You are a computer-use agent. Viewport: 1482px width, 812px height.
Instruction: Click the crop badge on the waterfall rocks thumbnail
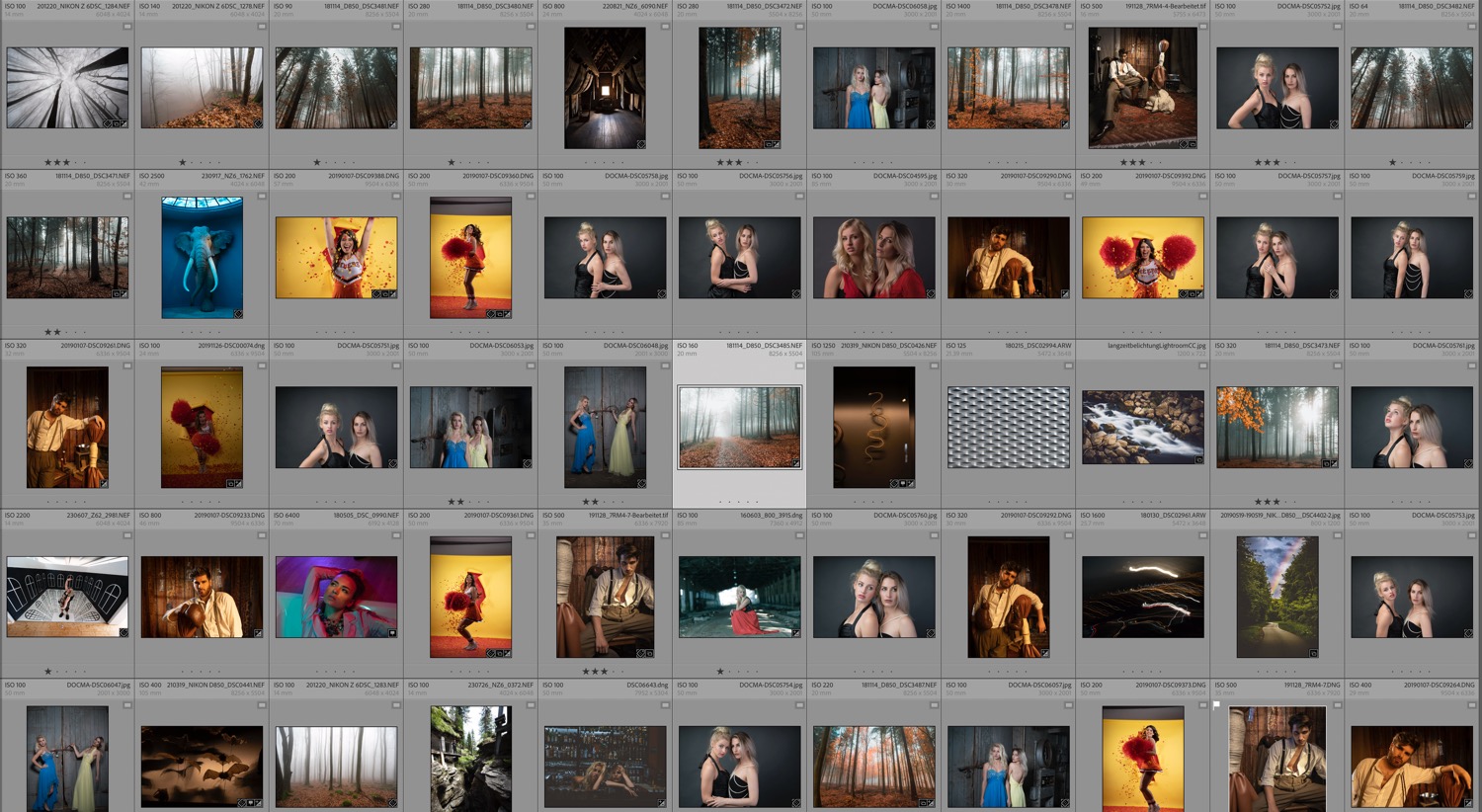1198,460
